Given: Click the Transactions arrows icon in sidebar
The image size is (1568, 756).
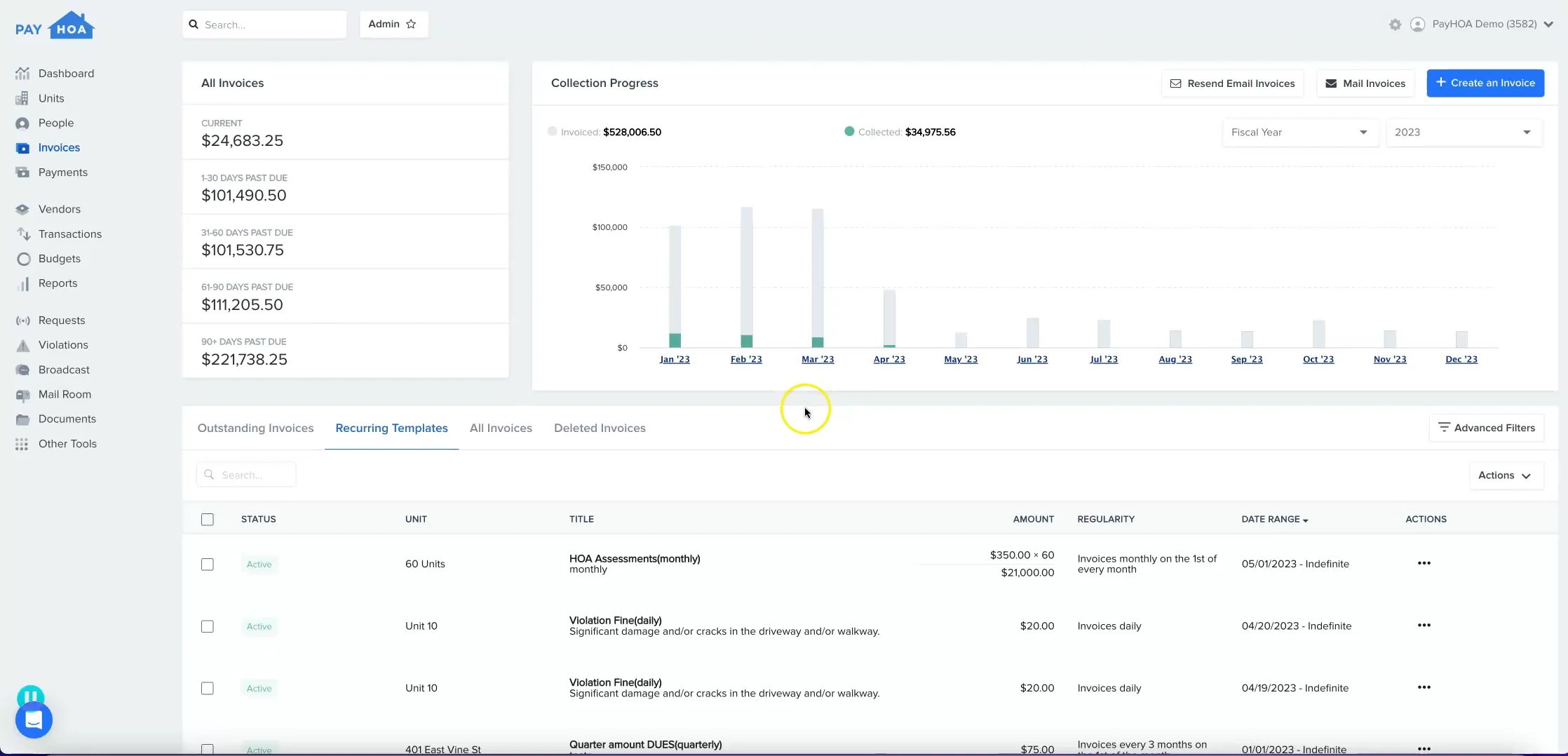Looking at the screenshot, I should [23, 234].
